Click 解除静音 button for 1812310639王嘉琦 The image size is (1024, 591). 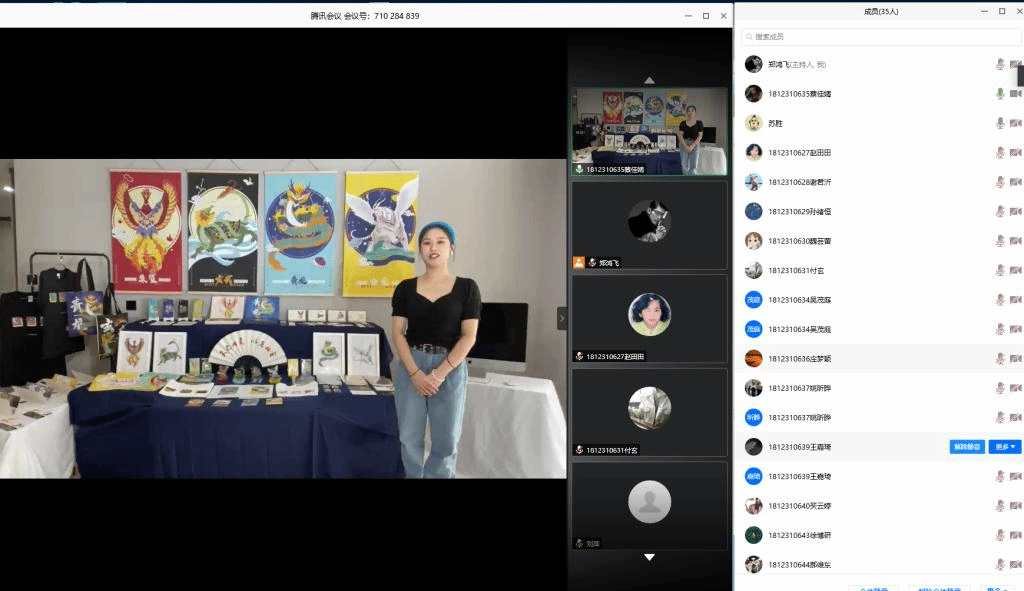coord(966,447)
